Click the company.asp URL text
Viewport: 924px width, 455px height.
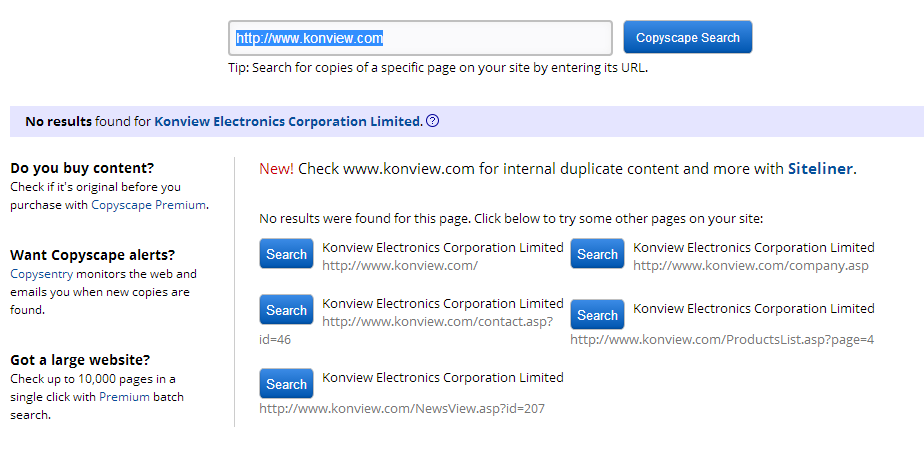tap(751, 266)
